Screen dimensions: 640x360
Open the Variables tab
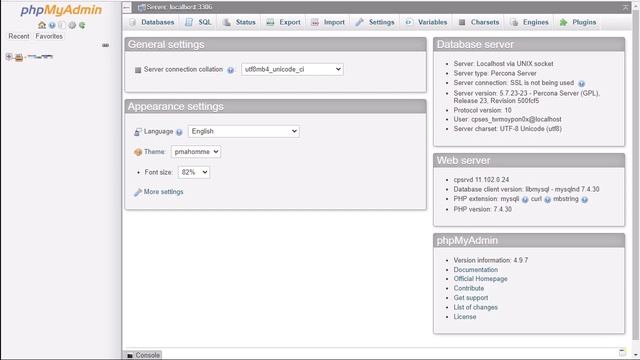[x=426, y=22]
